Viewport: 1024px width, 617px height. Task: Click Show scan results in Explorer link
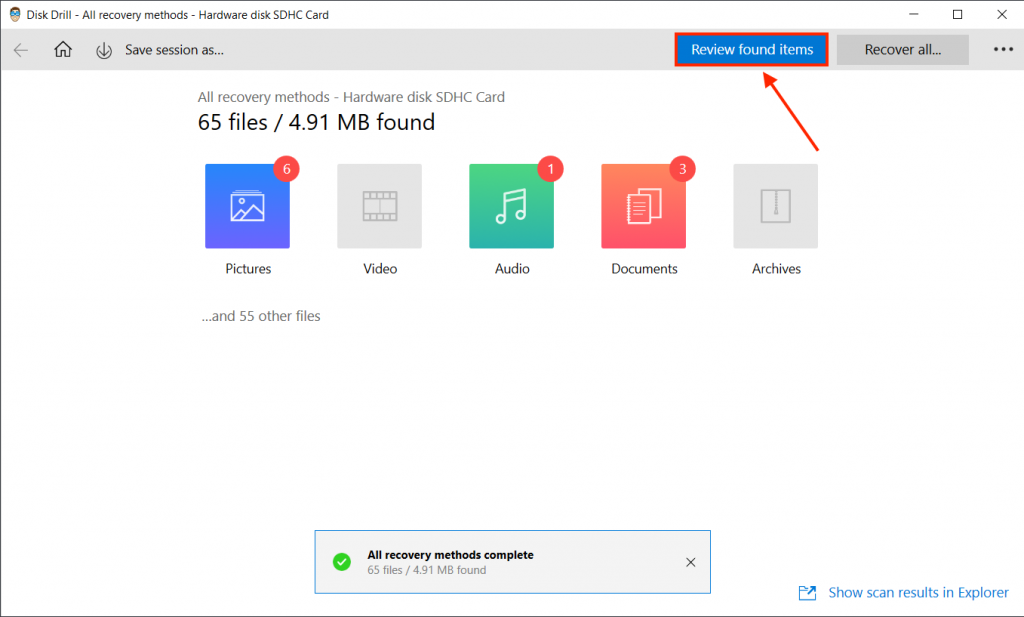918,592
